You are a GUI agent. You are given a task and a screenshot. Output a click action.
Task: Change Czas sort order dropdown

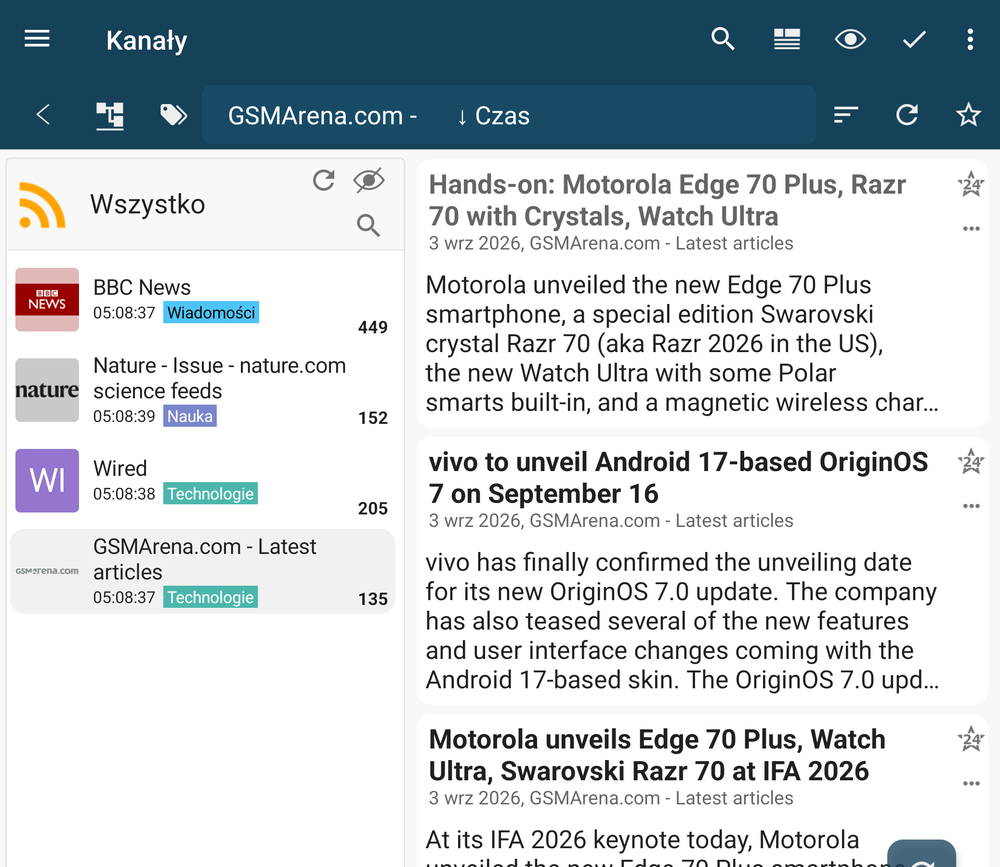[x=493, y=115]
